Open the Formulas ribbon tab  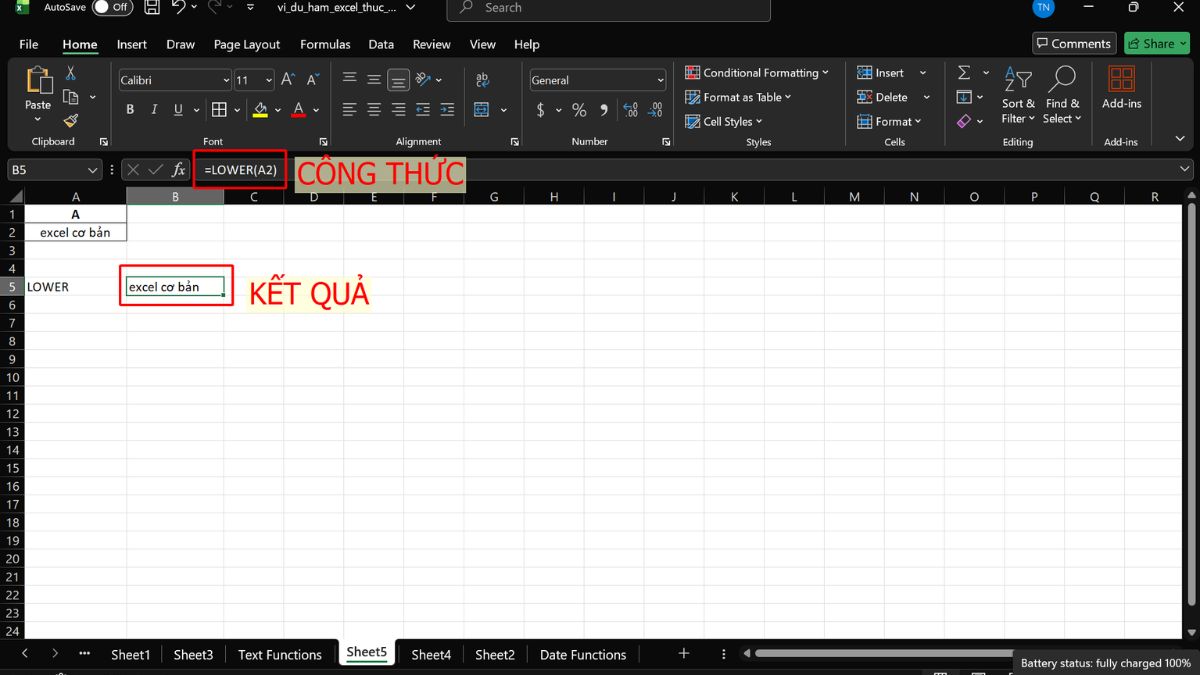click(325, 44)
